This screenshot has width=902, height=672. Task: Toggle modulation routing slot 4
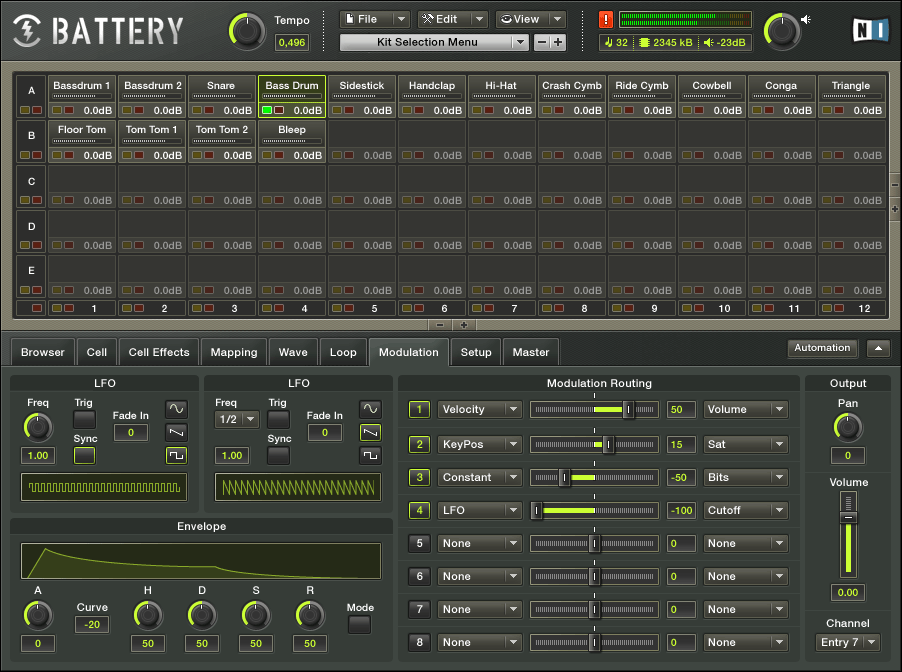click(419, 510)
